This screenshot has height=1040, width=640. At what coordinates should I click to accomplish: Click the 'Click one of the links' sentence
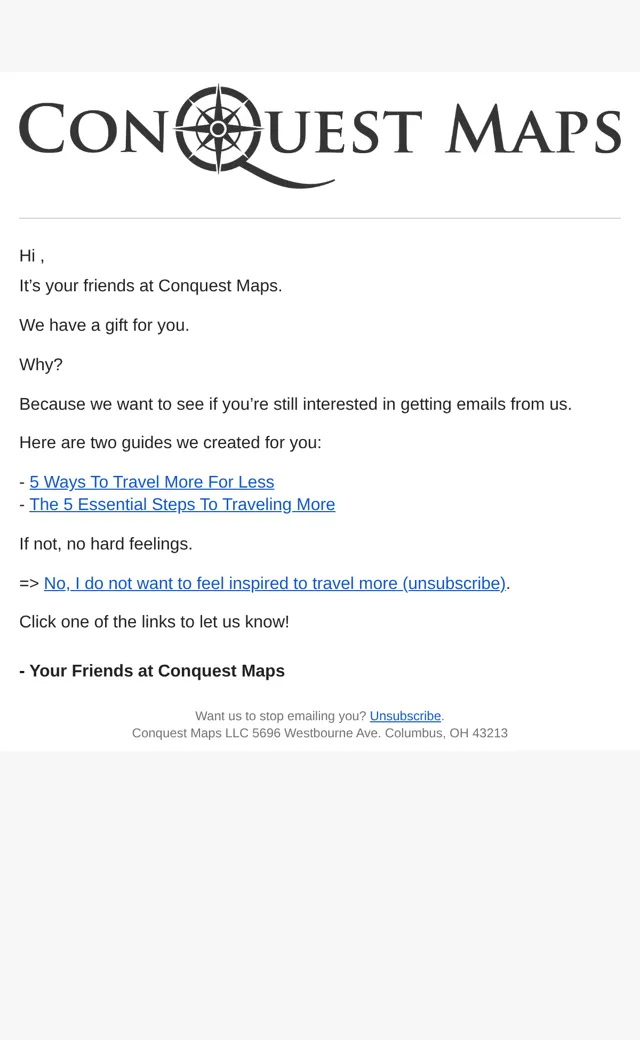click(155, 622)
